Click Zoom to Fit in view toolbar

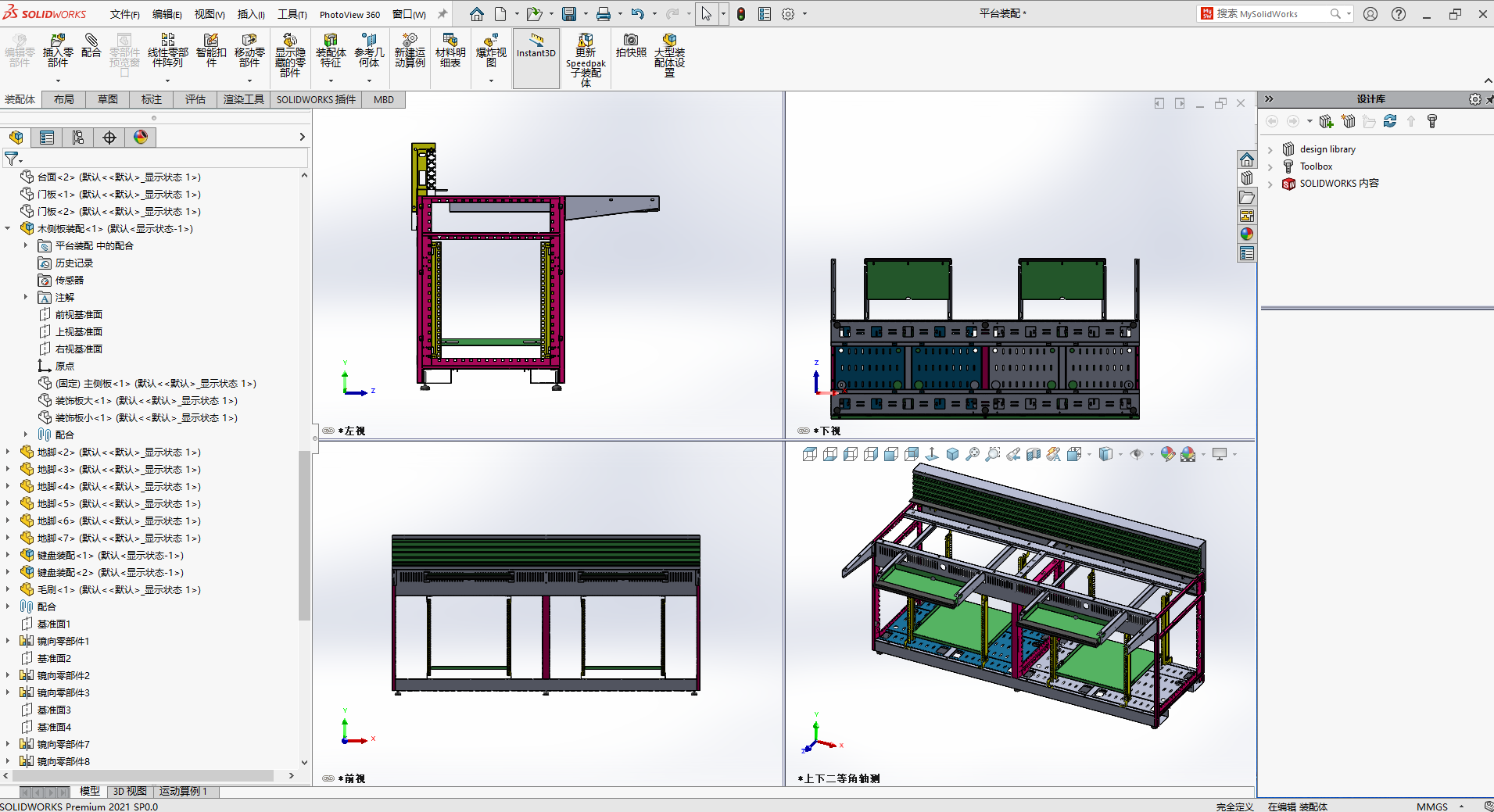973,454
